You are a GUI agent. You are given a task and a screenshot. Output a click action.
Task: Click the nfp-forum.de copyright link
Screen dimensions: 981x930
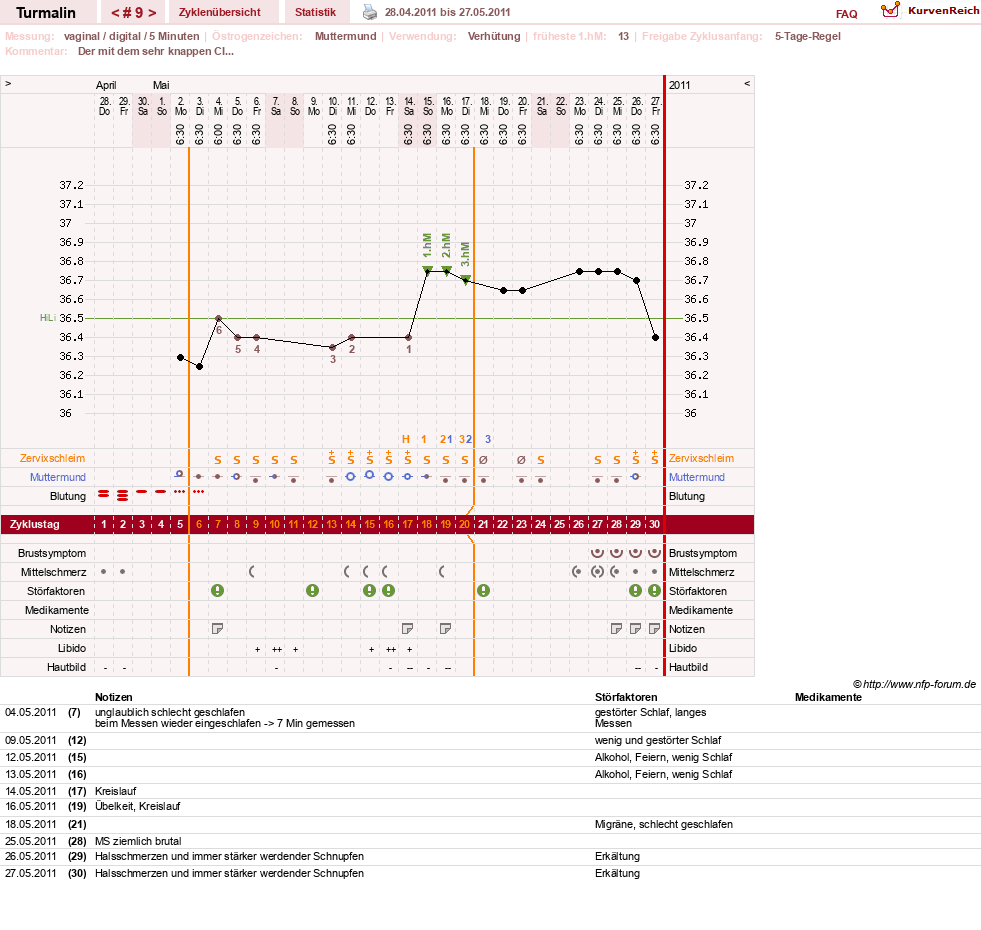[915, 684]
